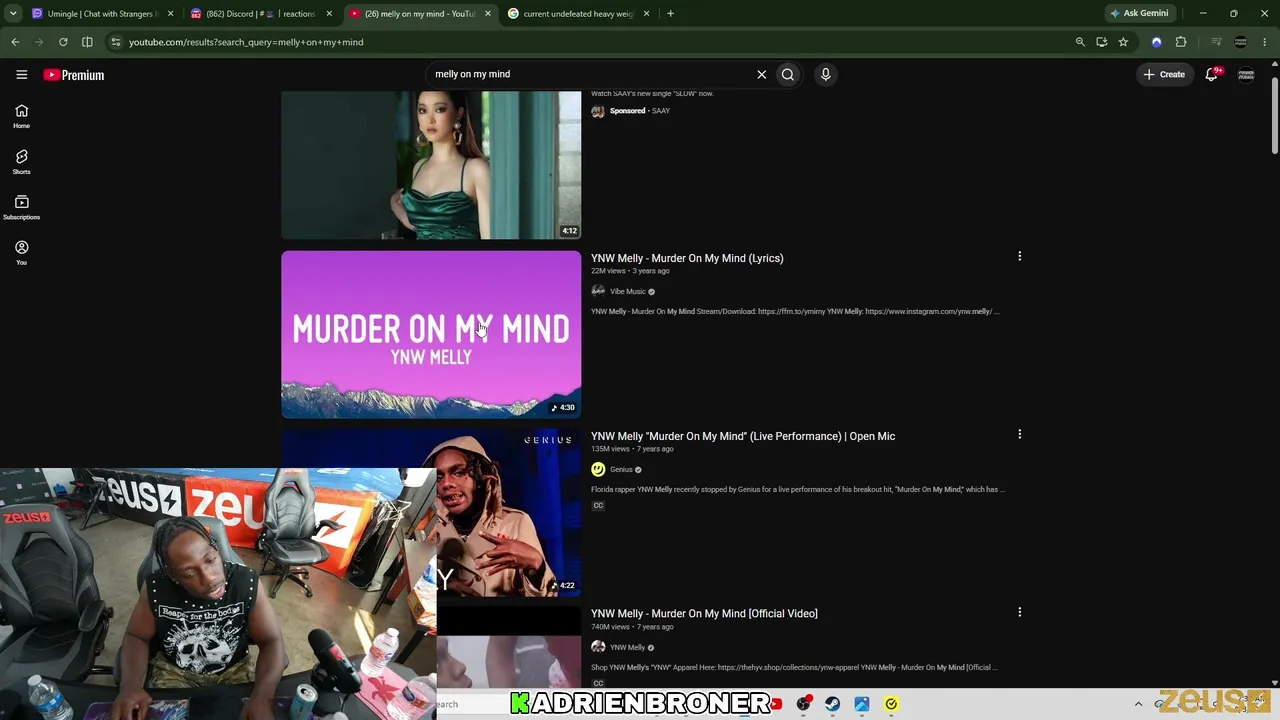
Task: Open a new browser tab
Action: coord(670,14)
